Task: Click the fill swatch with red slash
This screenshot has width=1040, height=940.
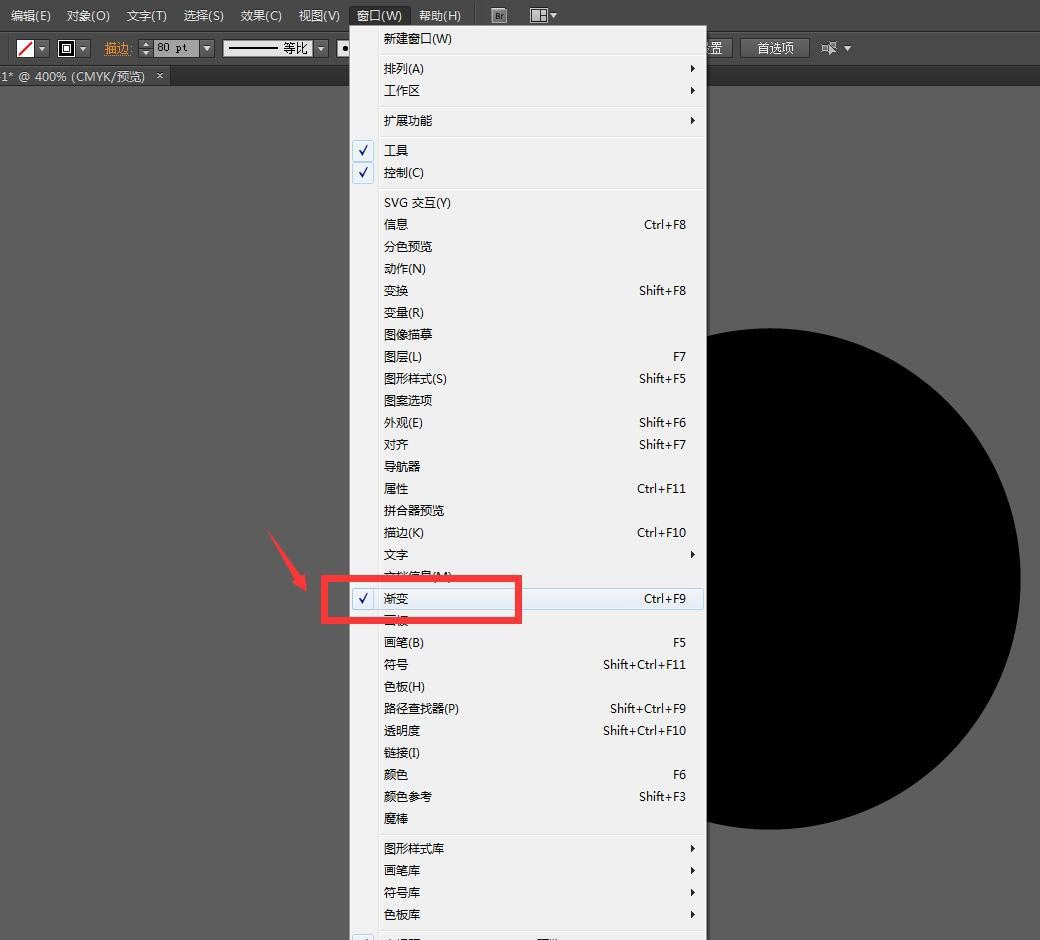Action: pyautogui.click(x=25, y=48)
